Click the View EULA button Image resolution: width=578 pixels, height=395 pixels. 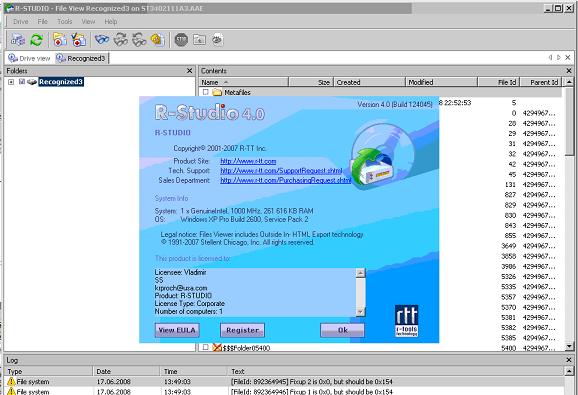point(177,330)
